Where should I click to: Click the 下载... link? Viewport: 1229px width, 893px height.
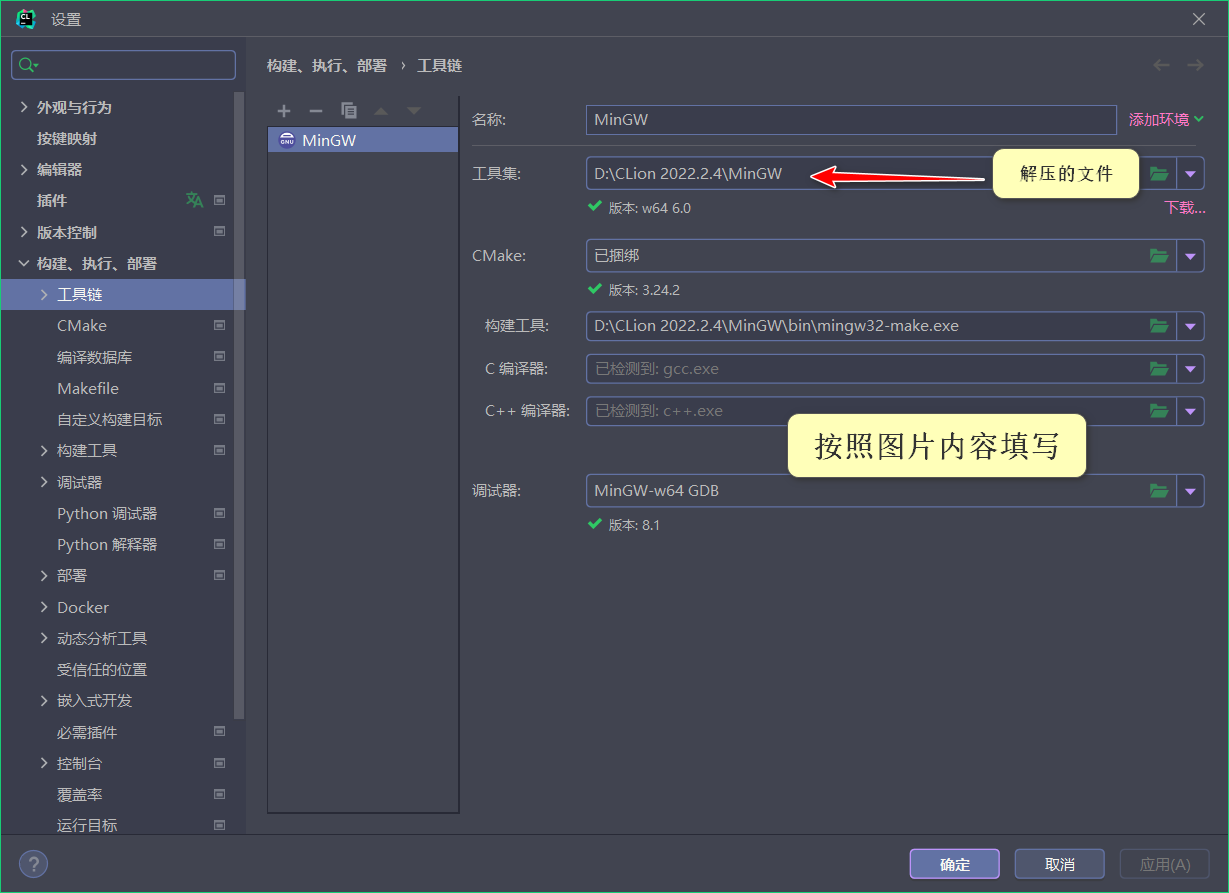click(x=1184, y=208)
